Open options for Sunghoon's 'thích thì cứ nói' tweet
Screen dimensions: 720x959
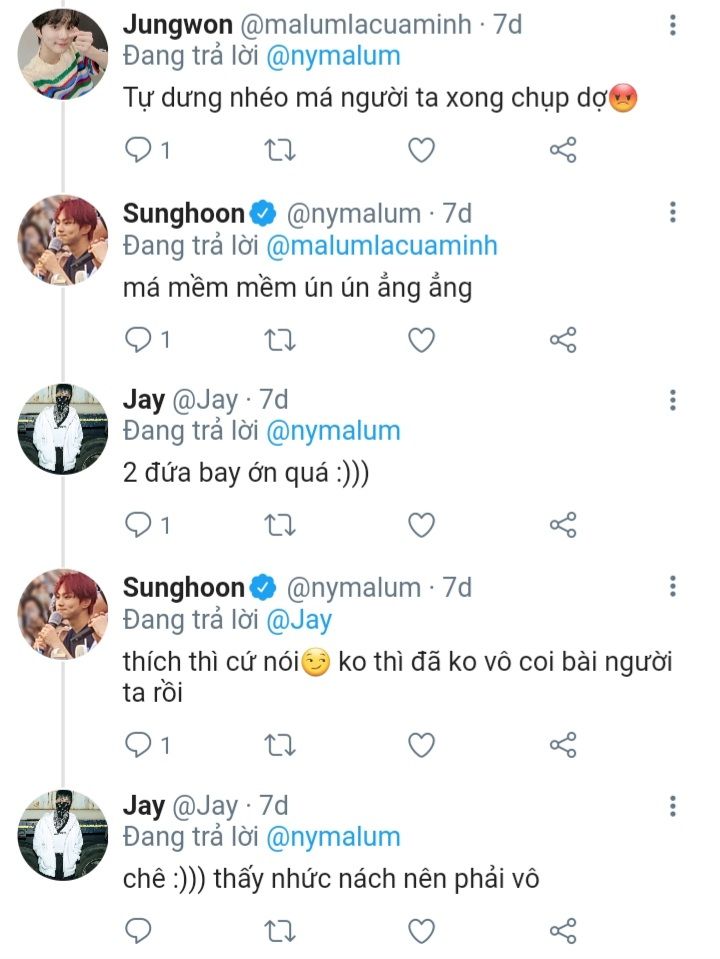click(x=673, y=586)
